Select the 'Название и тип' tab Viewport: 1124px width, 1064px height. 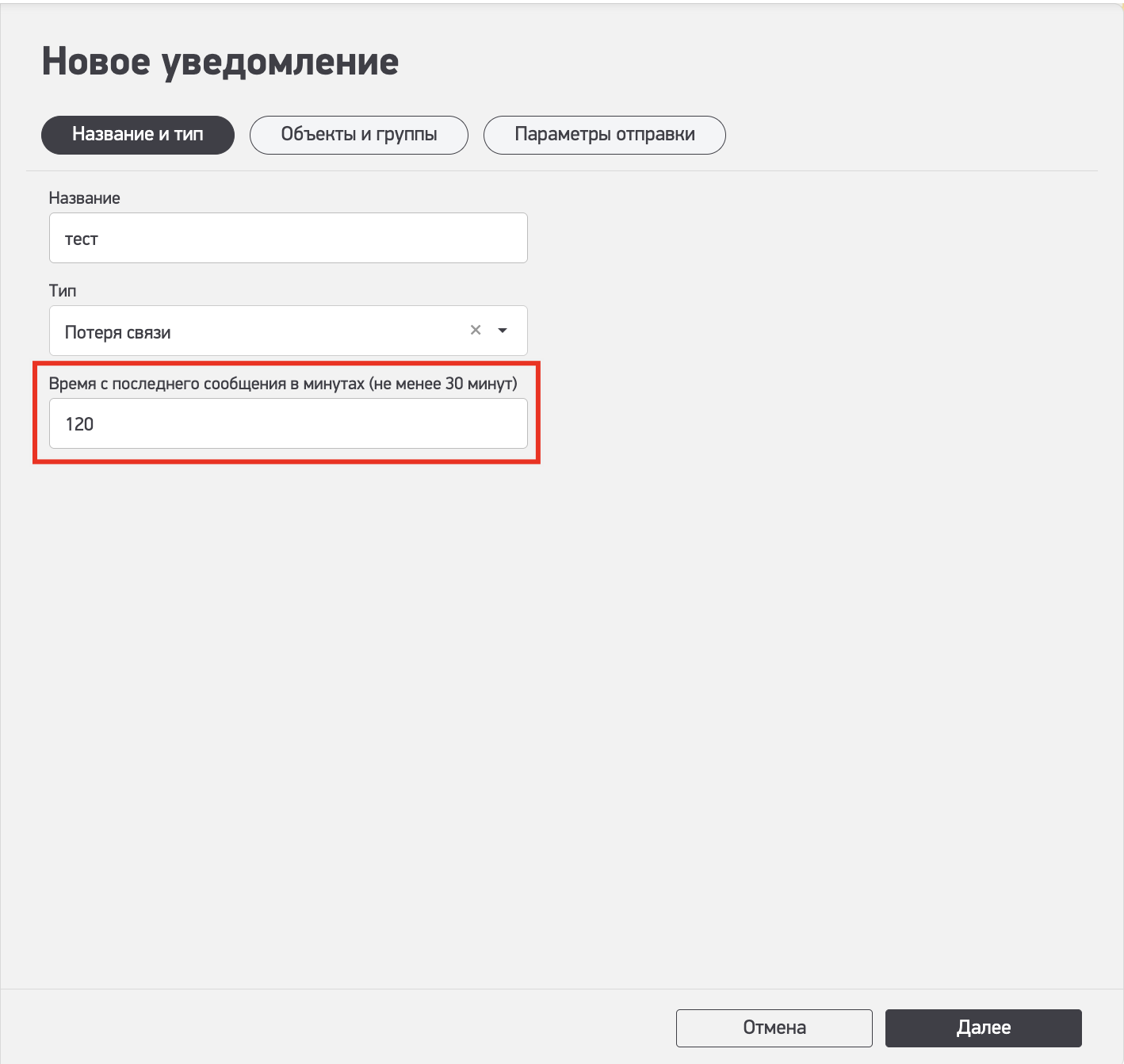[x=138, y=135]
